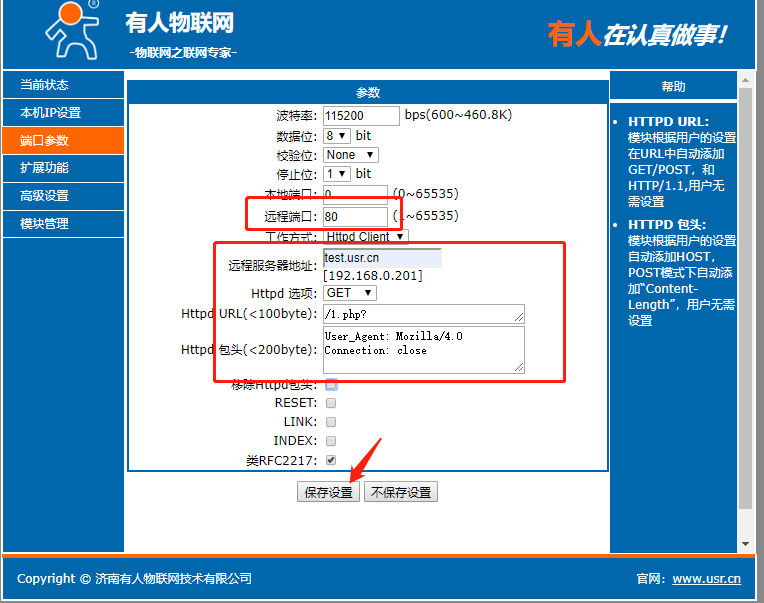Open the 本机IP设置 page
This screenshot has width=764, height=603.
point(62,113)
